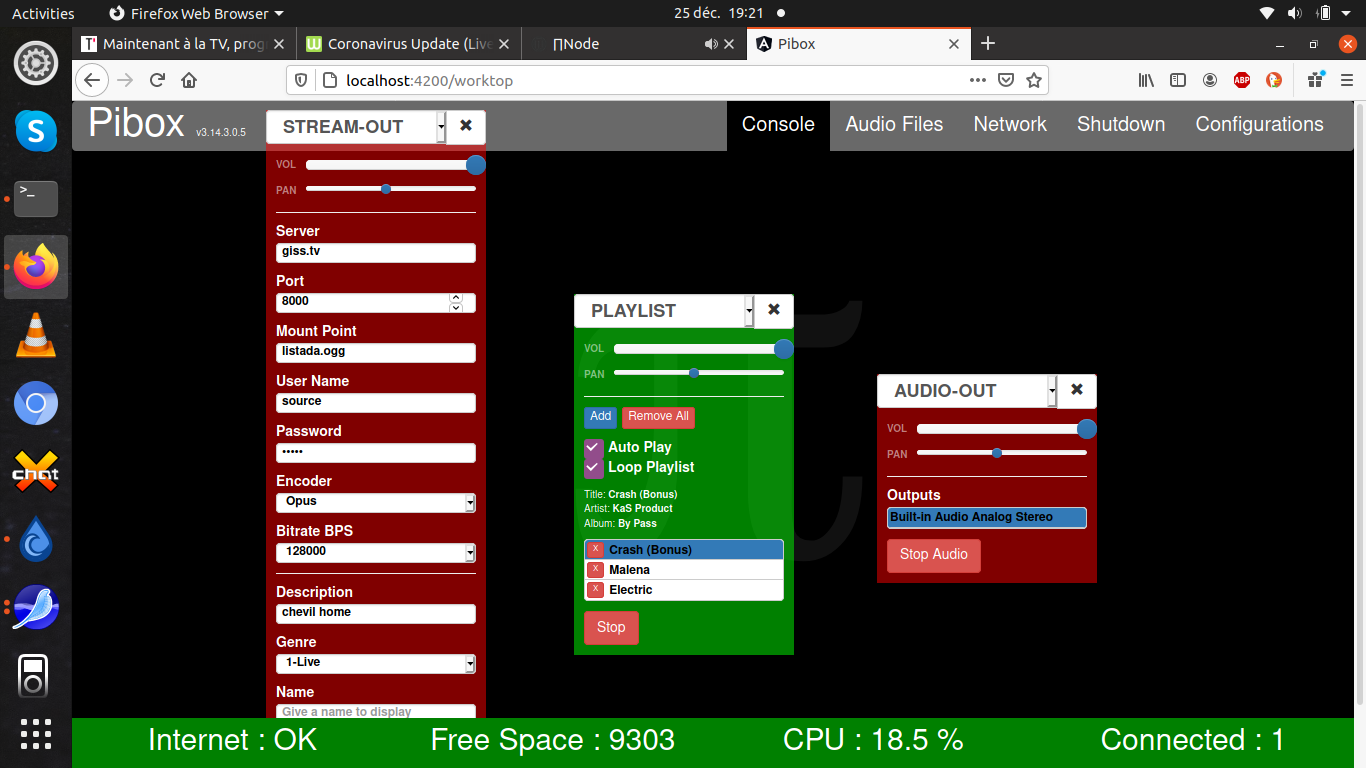This screenshot has height=768, width=1366.
Task: Toggle Loop Playlist checkbox
Action: click(x=594, y=468)
